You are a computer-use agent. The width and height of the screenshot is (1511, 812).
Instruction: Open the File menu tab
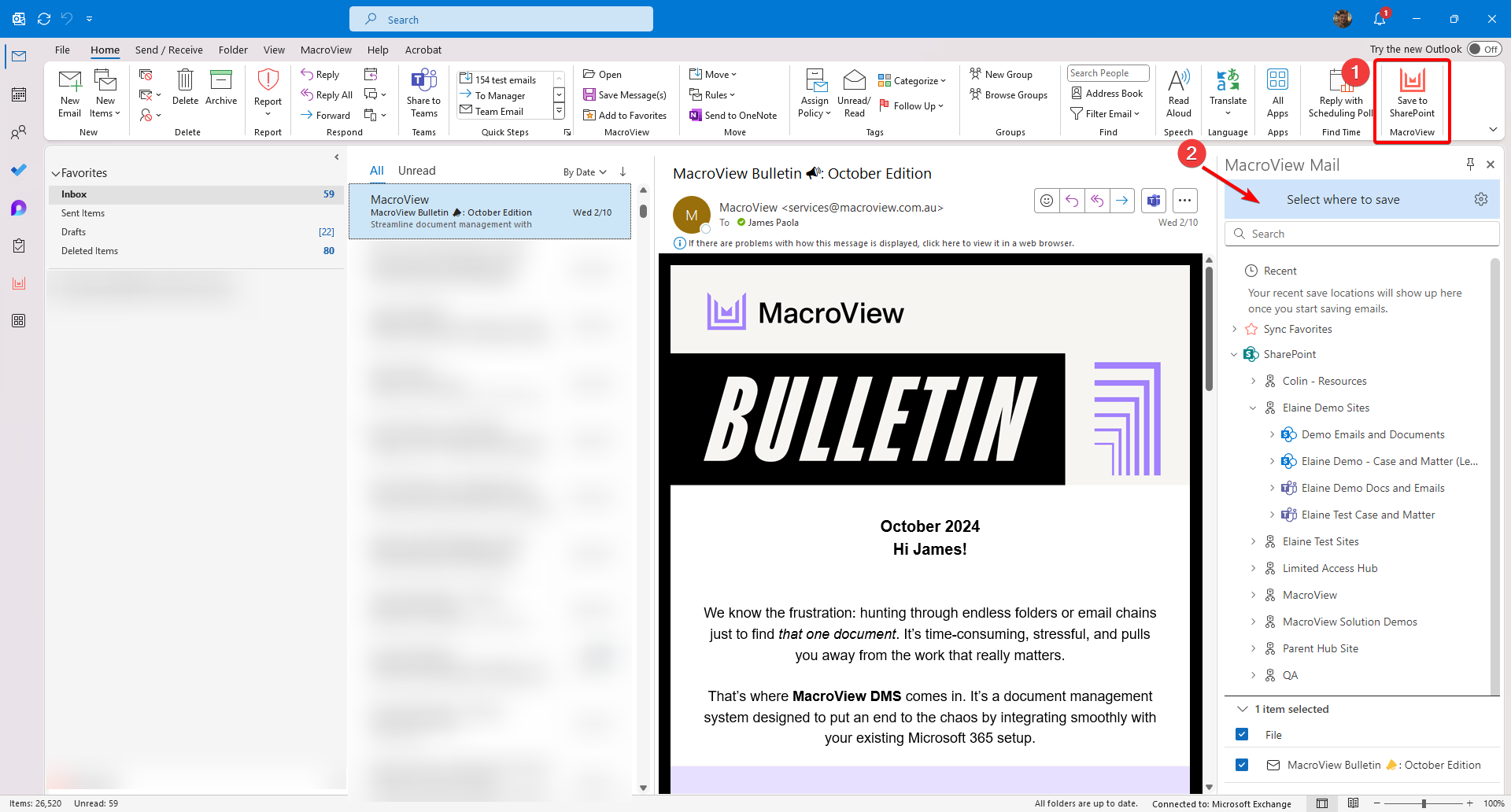[62, 50]
